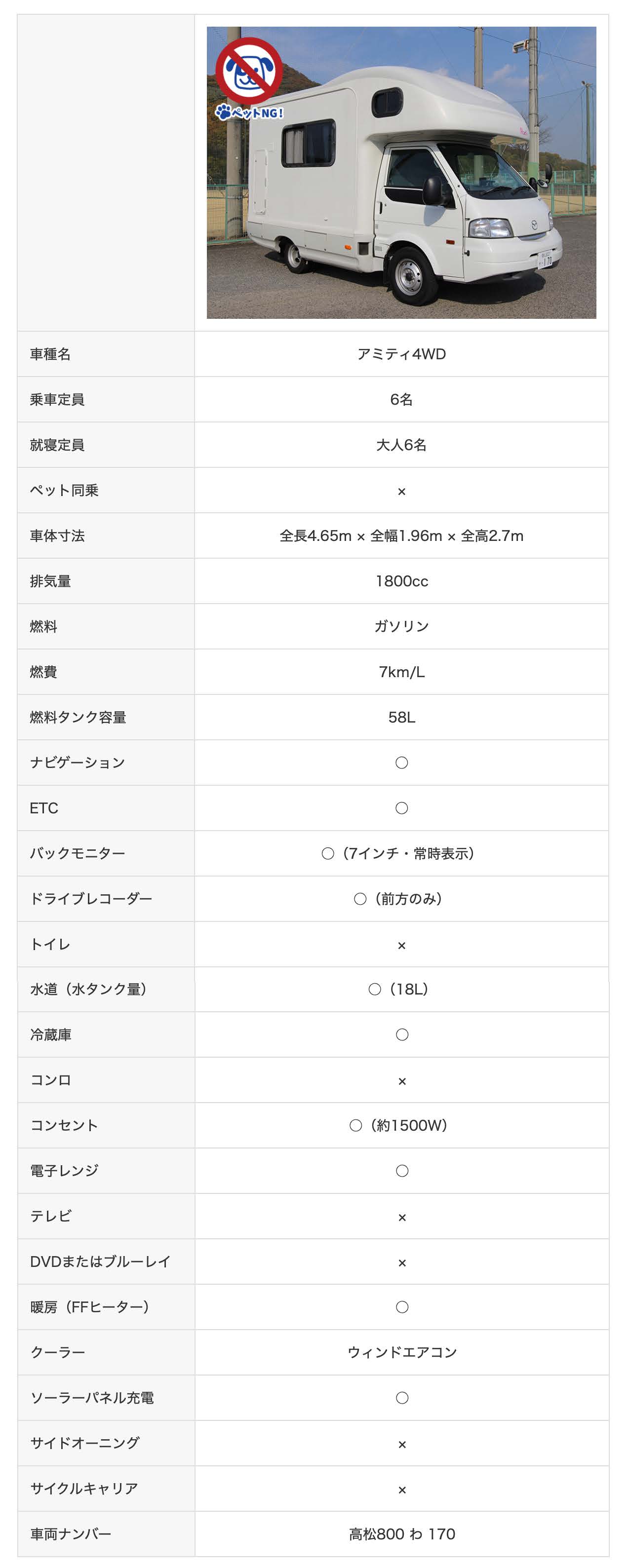This screenshot has width=631, height=1568.
Task: Click the ペットNG! paw label on photo
Action: (x=250, y=113)
